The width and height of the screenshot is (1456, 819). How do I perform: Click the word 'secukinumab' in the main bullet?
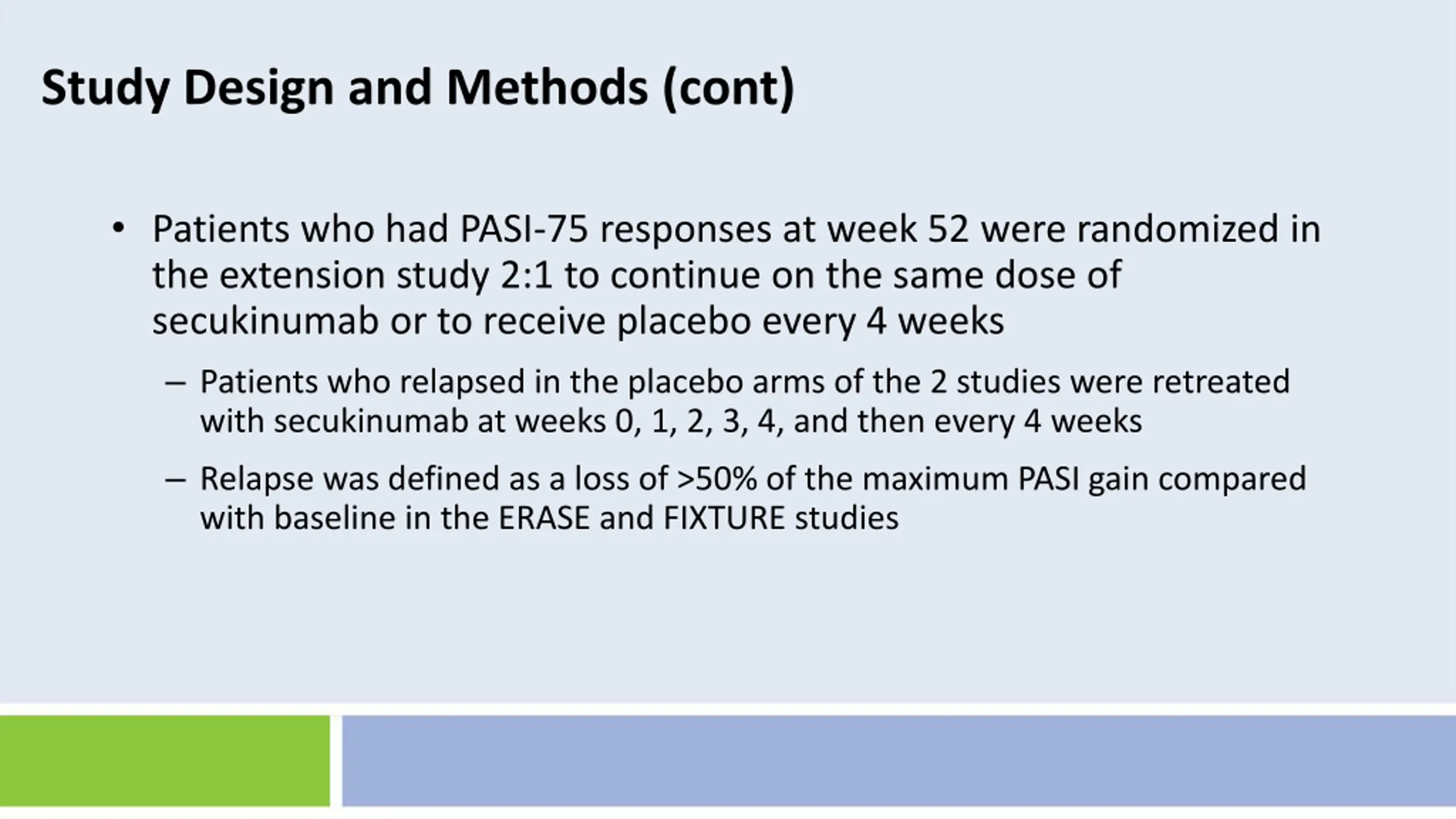click(266, 321)
